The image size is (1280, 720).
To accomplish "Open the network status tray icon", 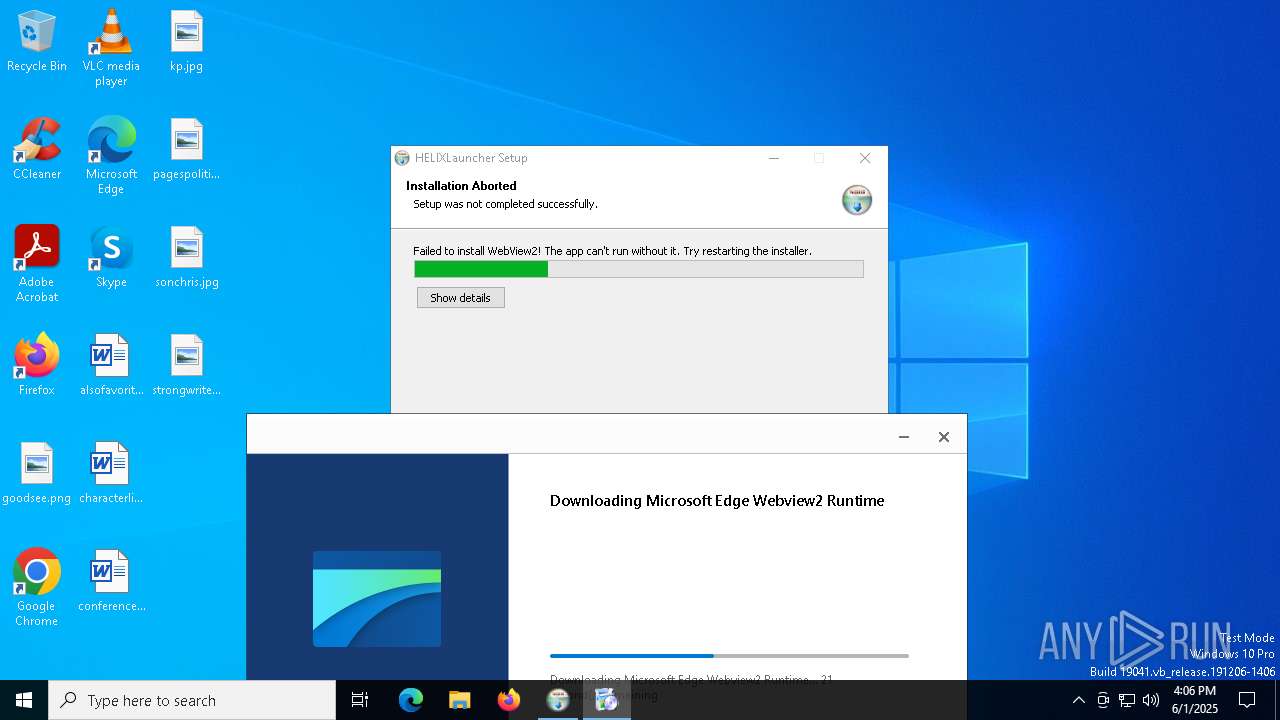I will [x=1127, y=700].
